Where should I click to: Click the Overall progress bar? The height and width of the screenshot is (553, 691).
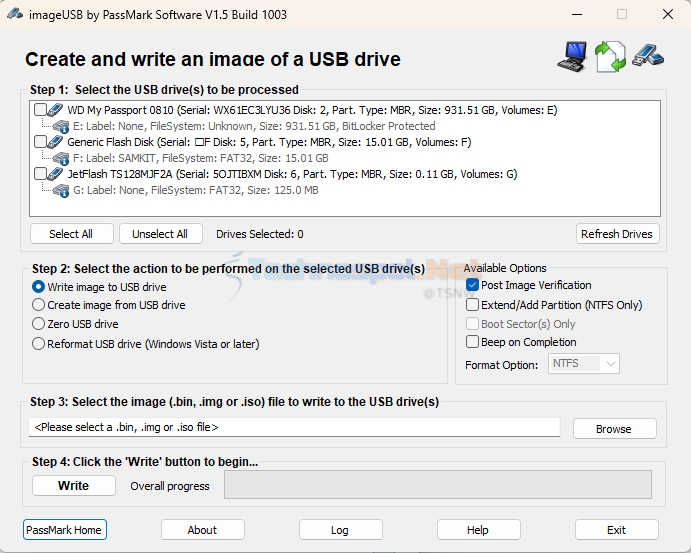coord(438,485)
